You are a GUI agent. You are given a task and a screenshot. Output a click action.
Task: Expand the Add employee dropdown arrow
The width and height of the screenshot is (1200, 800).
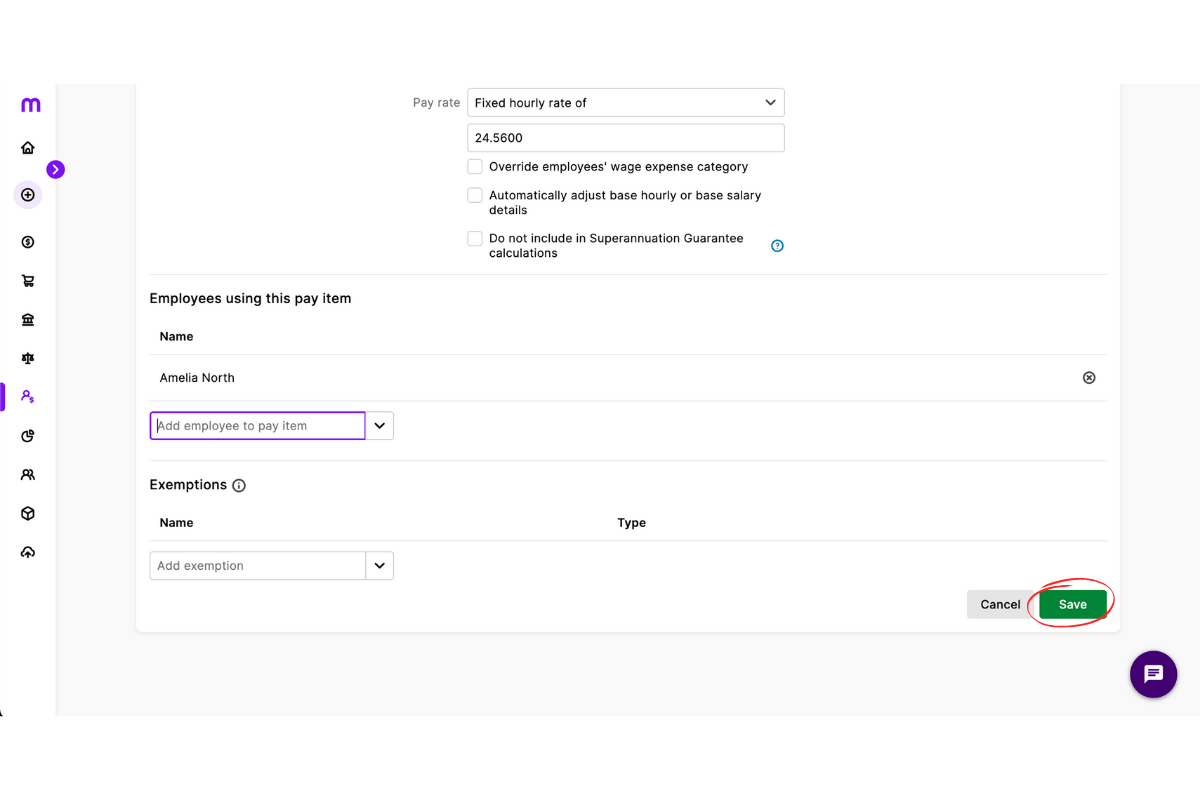point(380,426)
